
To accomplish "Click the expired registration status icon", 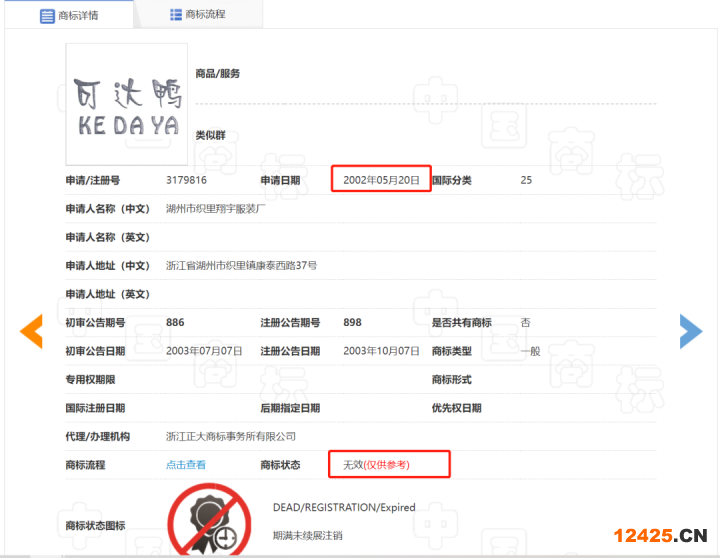I will (x=209, y=521).
